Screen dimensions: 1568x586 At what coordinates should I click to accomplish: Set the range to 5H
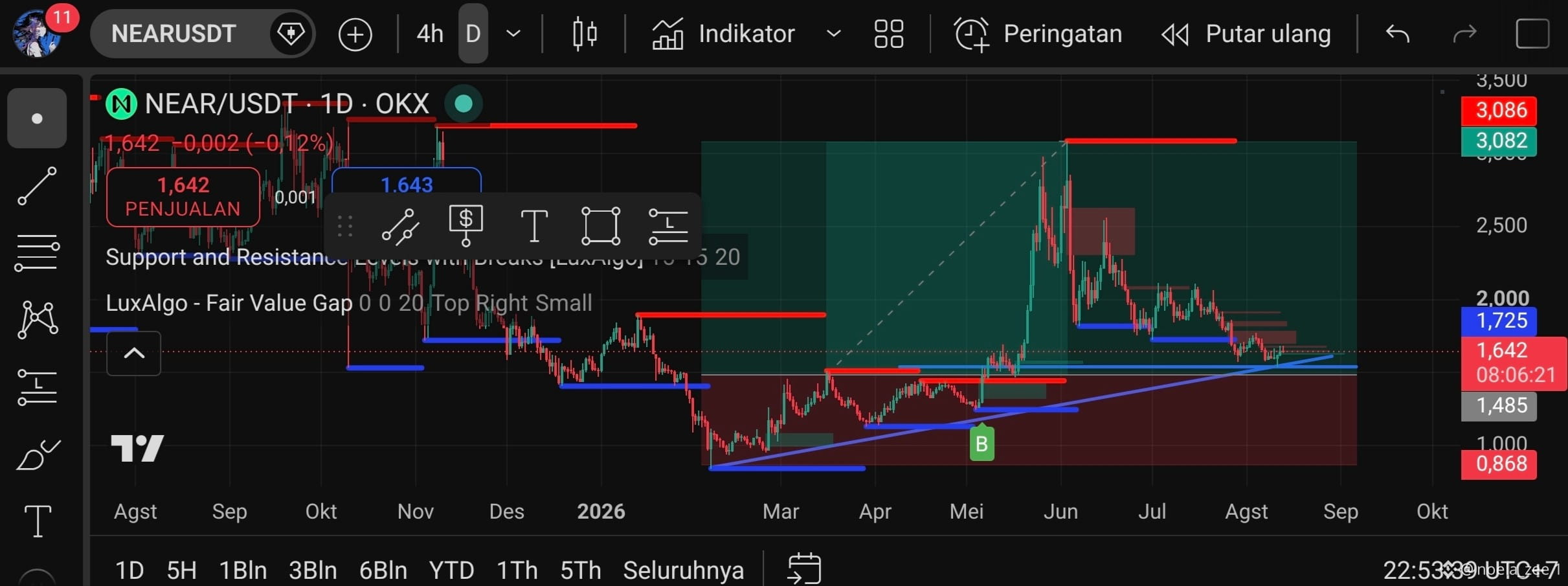click(x=182, y=570)
